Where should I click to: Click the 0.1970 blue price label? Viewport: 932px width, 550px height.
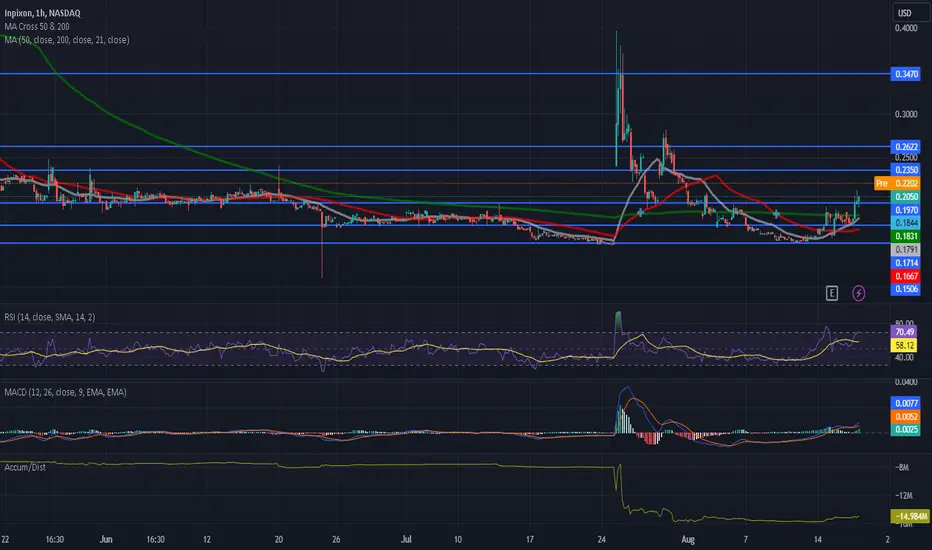point(906,210)
